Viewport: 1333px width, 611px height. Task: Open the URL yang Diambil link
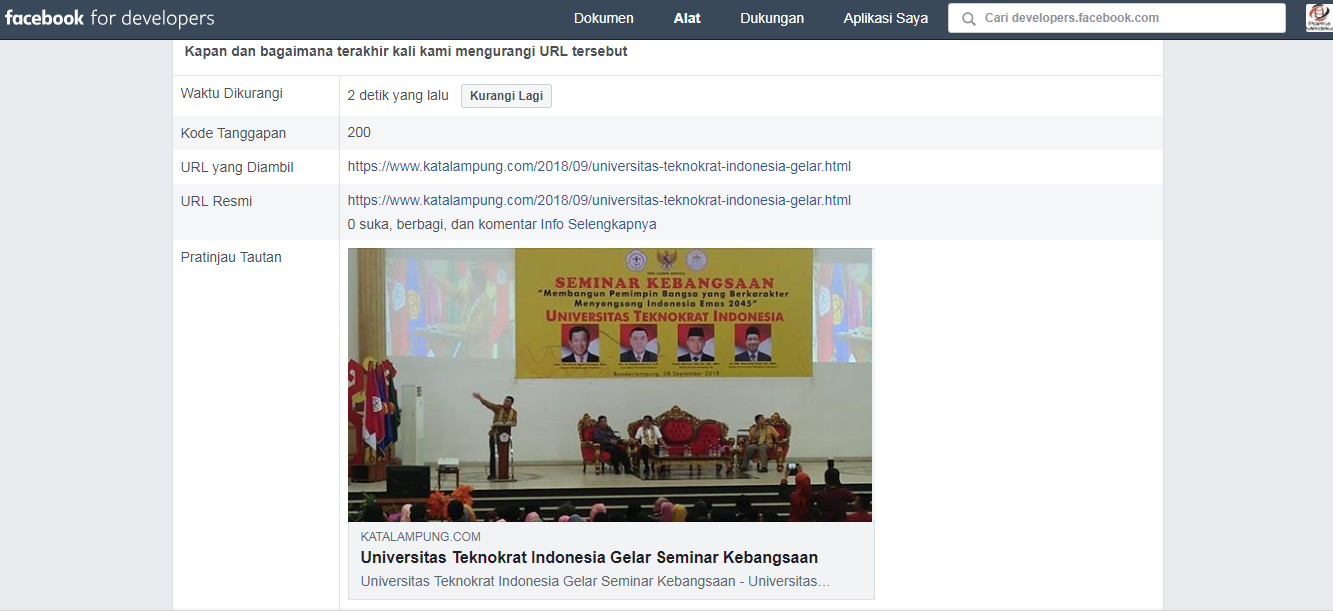click(x=599, y=166)
